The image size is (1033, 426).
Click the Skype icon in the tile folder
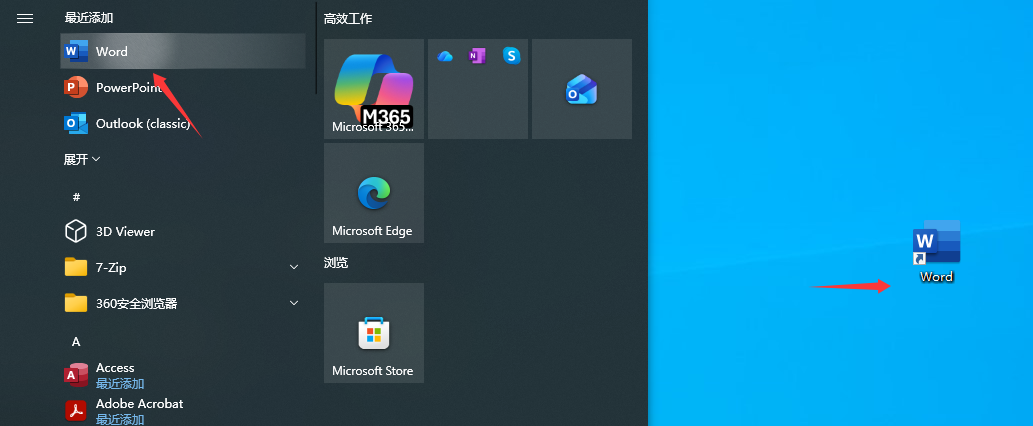511,56
